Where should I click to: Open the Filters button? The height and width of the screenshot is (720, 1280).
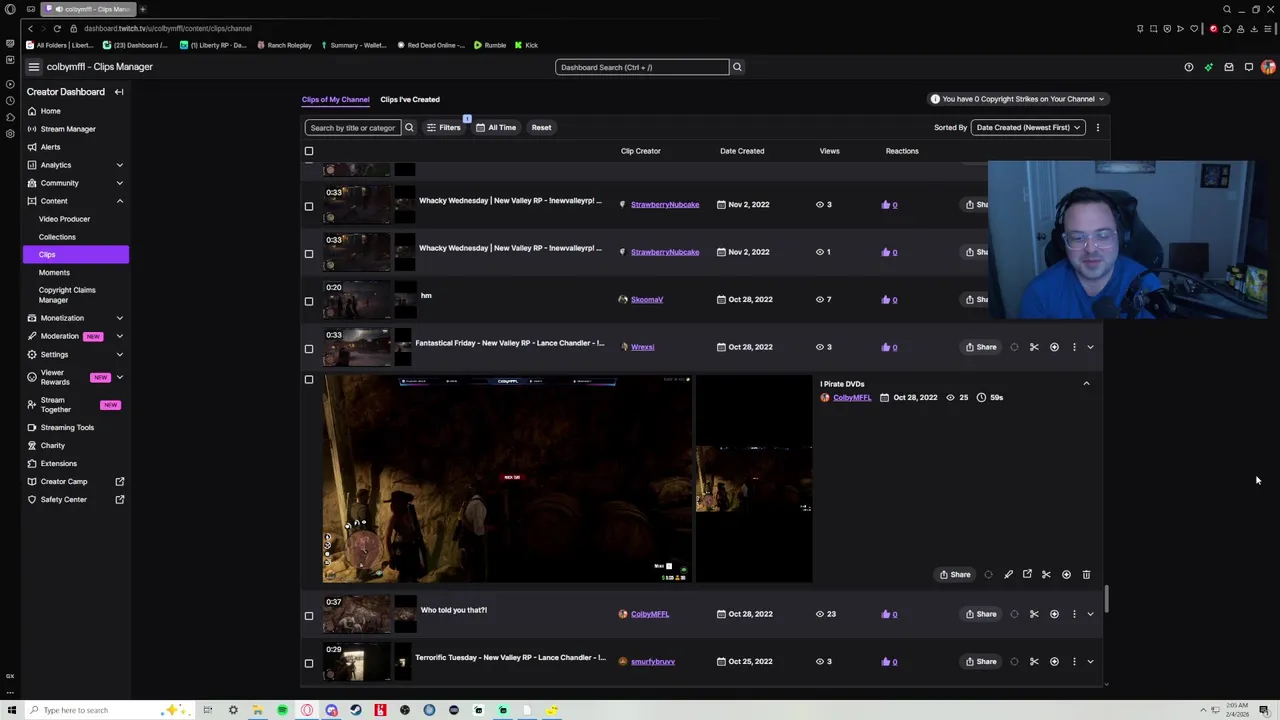coord(444,128)
